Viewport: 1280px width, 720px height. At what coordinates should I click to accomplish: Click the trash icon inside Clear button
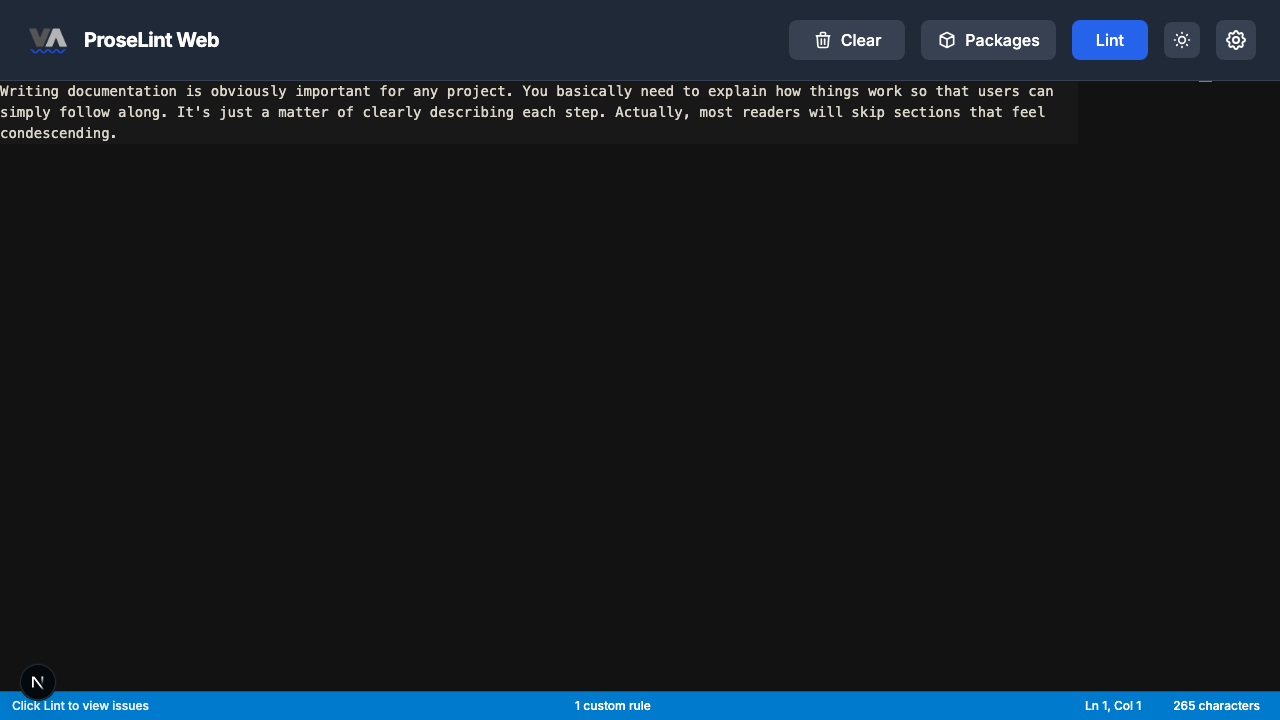click(x=822, y=40)
